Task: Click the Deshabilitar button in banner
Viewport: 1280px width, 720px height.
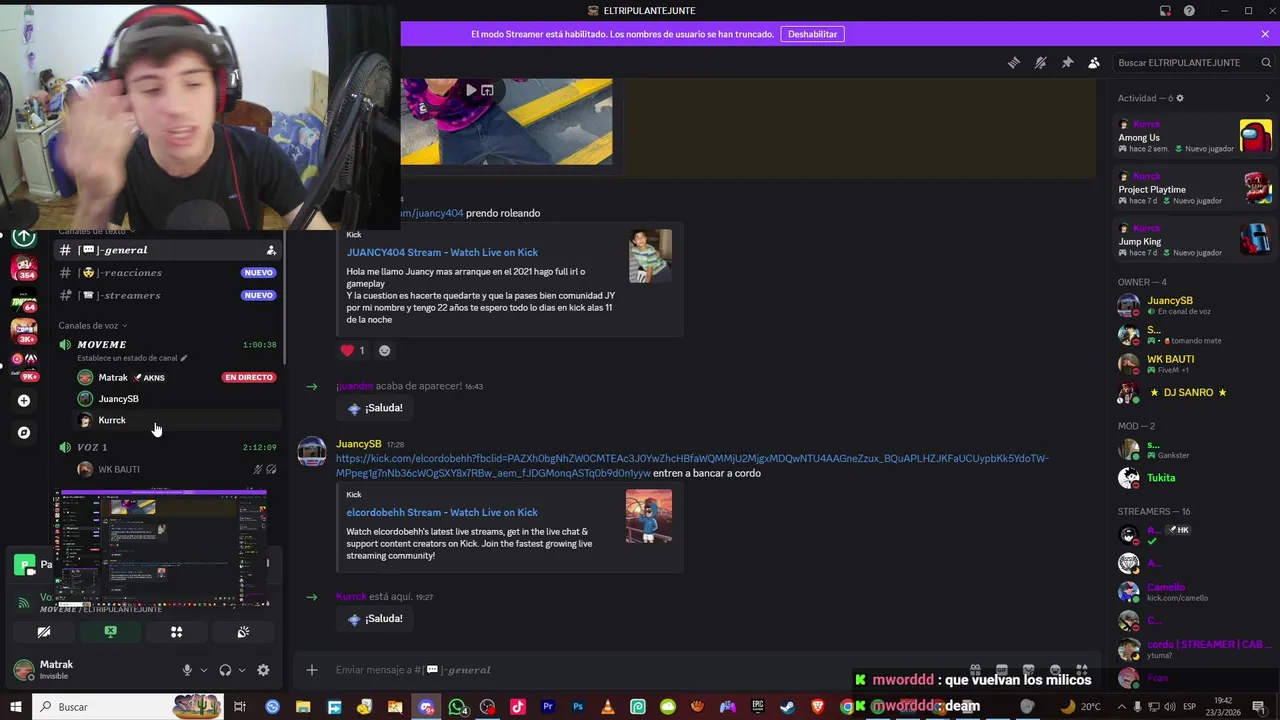Action: [x=812, y=34]
